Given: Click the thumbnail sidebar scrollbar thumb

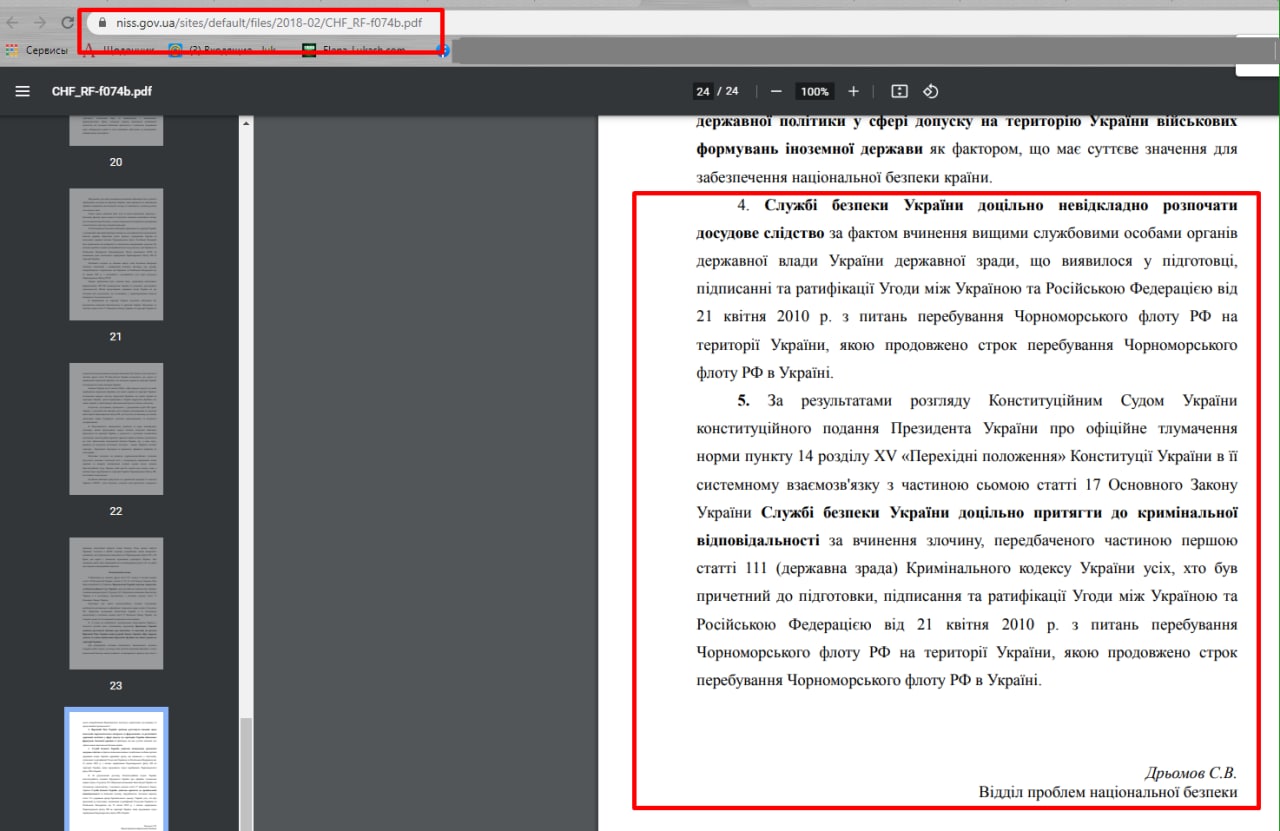Looking at the screenshot, I should (x=246, y=774).
